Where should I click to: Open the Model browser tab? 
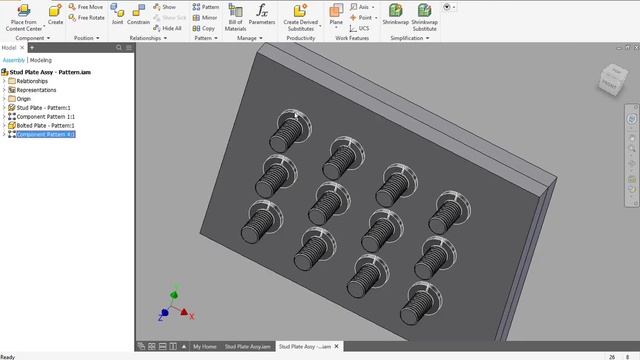coord(9,48)
